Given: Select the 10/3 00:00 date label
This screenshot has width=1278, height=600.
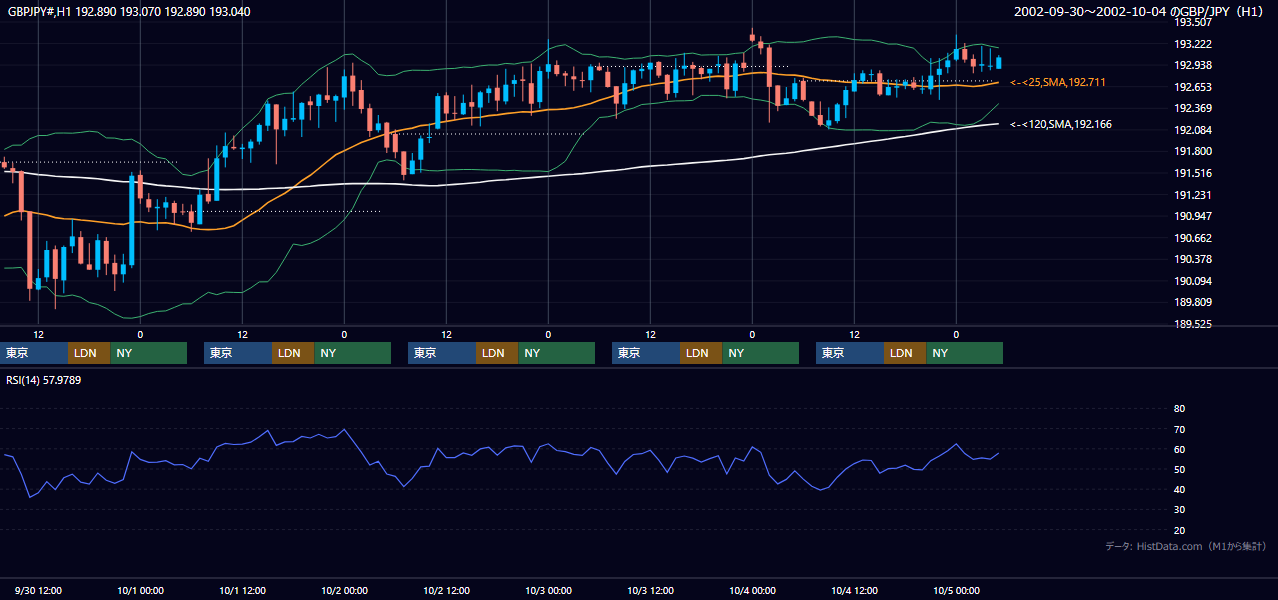Looking at the screenshot, I should point(549,591).
